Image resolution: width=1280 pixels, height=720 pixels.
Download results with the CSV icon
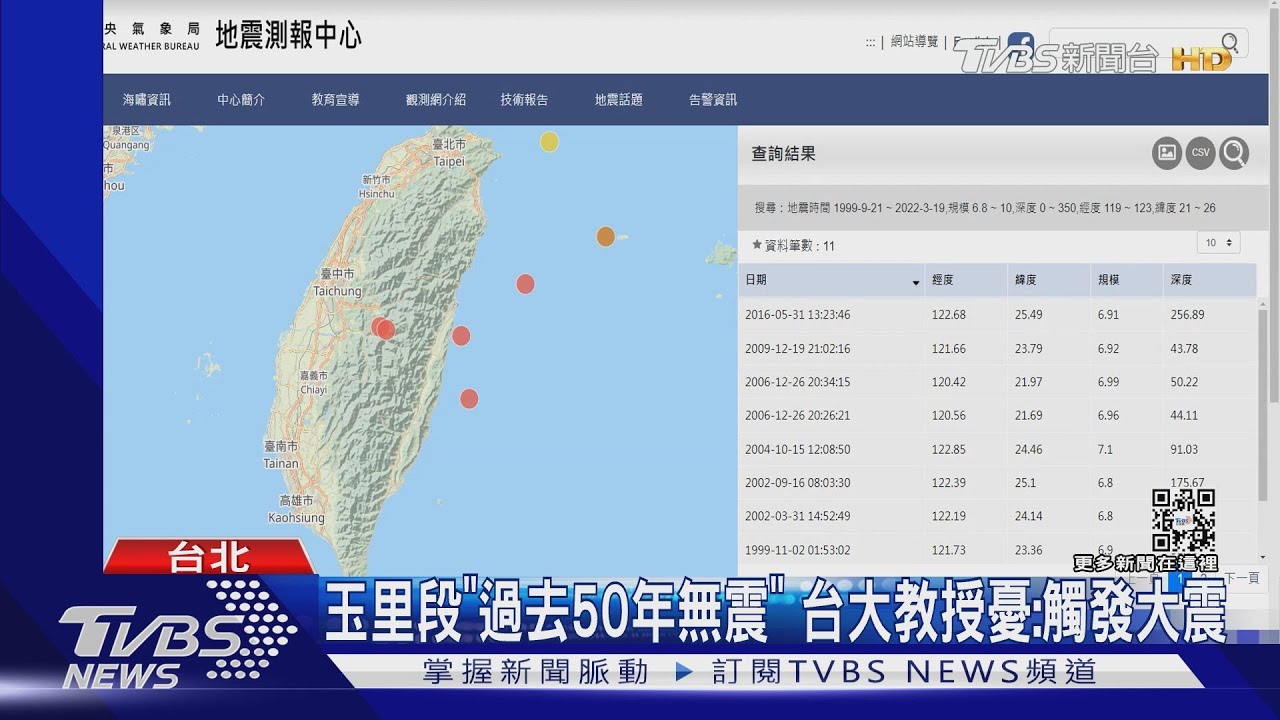(1200, 153)
